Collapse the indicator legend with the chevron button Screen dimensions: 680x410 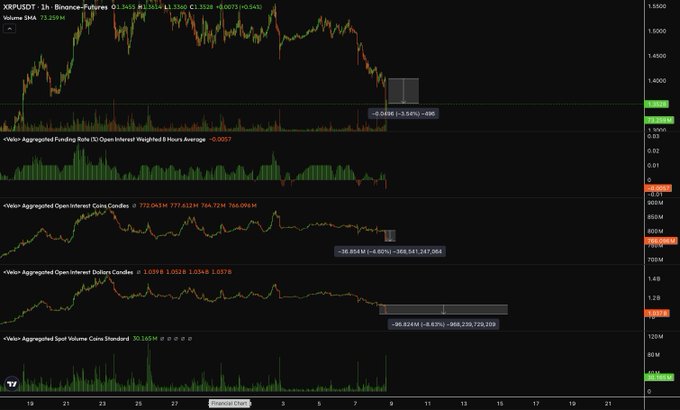tap(10, 29)
